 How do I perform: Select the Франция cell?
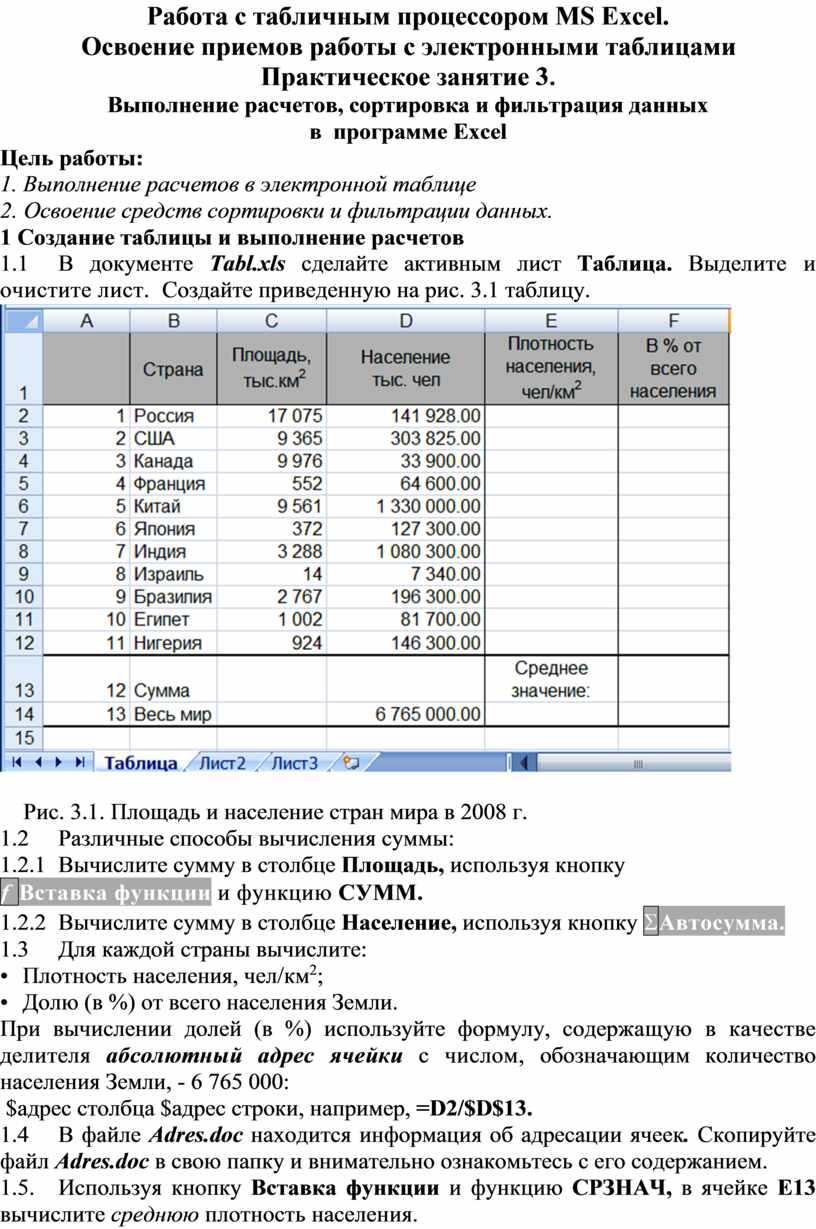[x=173, y=484]
